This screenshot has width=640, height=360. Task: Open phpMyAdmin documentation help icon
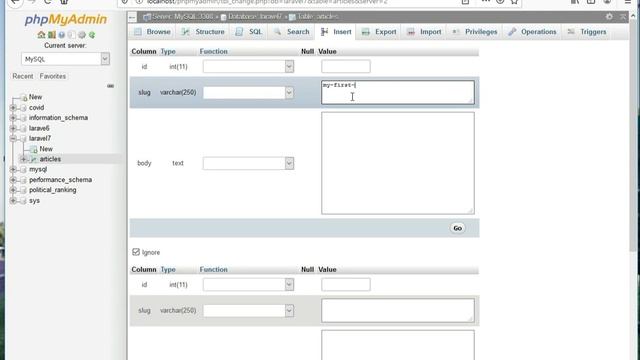click(x=62, y=35)
